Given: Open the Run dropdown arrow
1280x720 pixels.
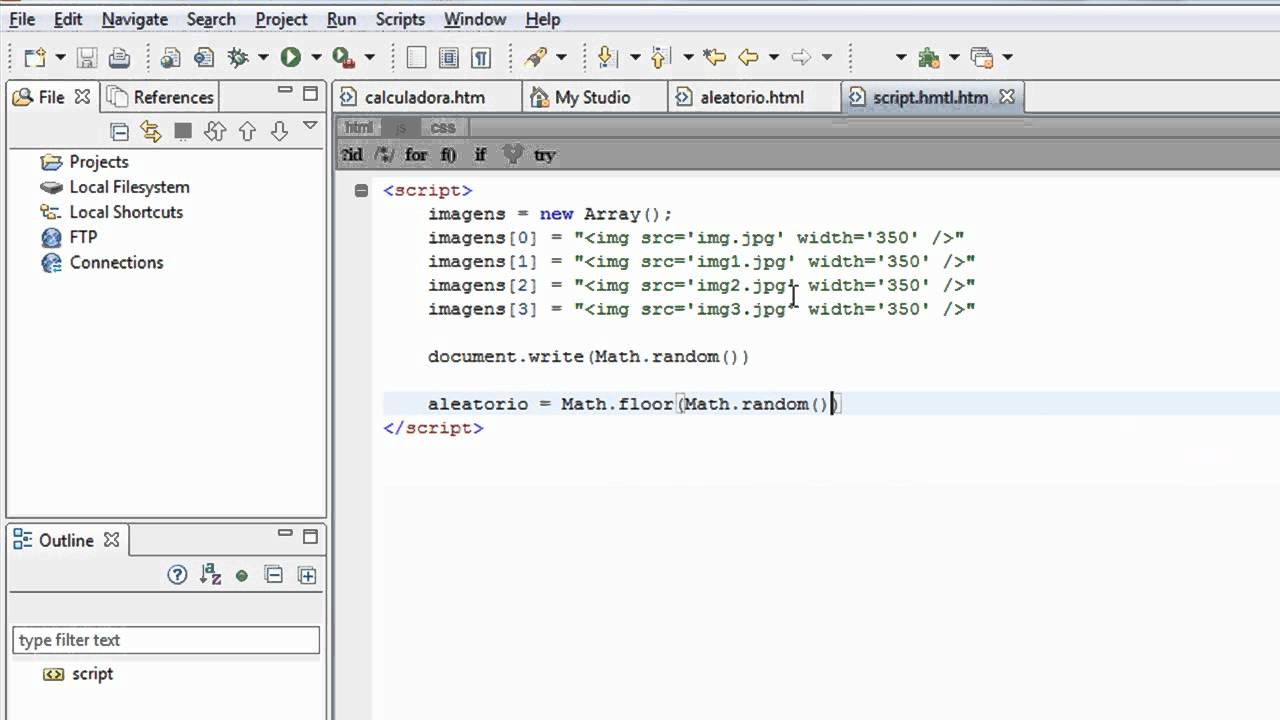Looking at the screenshot, I should click(316, 58).
